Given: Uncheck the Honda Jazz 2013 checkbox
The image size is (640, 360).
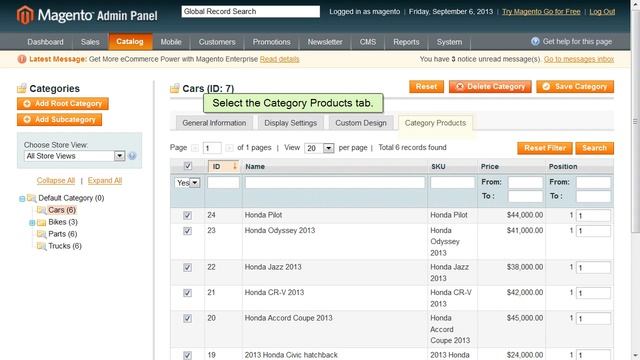Looking at the screenshot, I should tap(187, 267).
